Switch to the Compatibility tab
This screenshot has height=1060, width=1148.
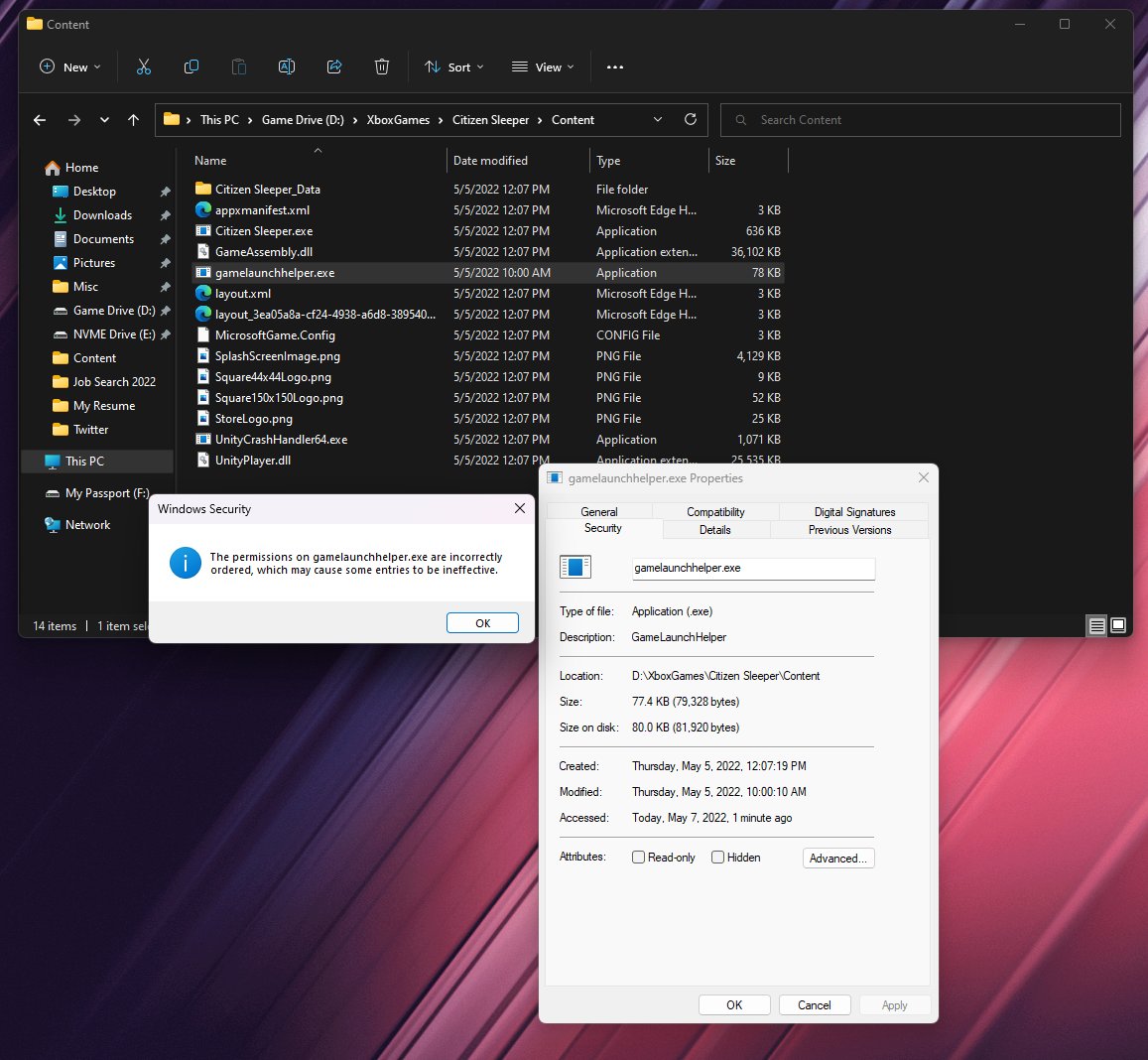click(x=715, y=512)
